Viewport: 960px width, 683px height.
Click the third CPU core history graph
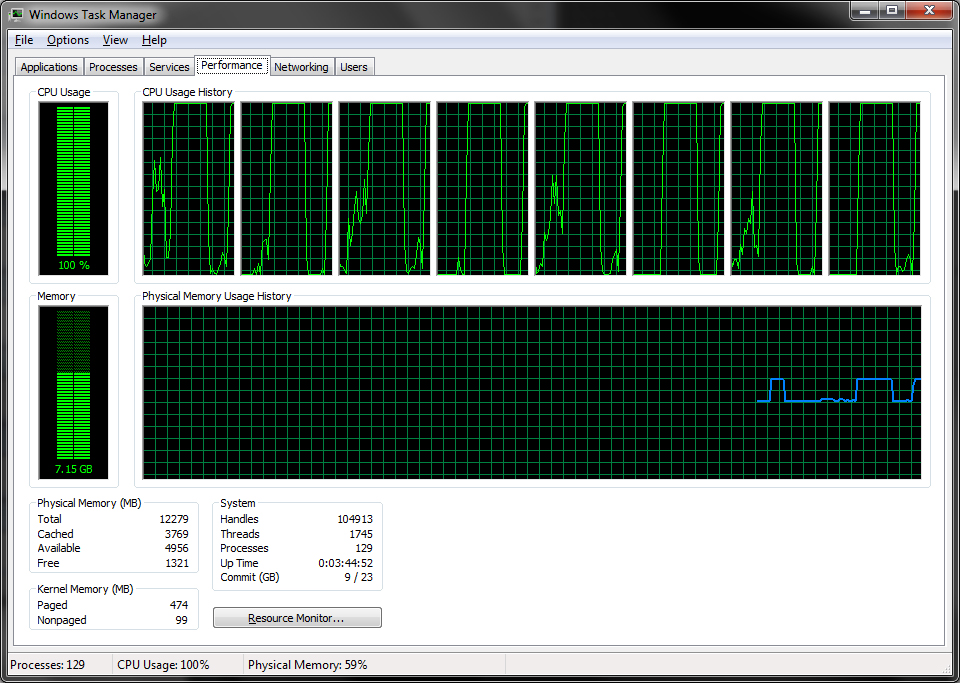coord(384,188)
